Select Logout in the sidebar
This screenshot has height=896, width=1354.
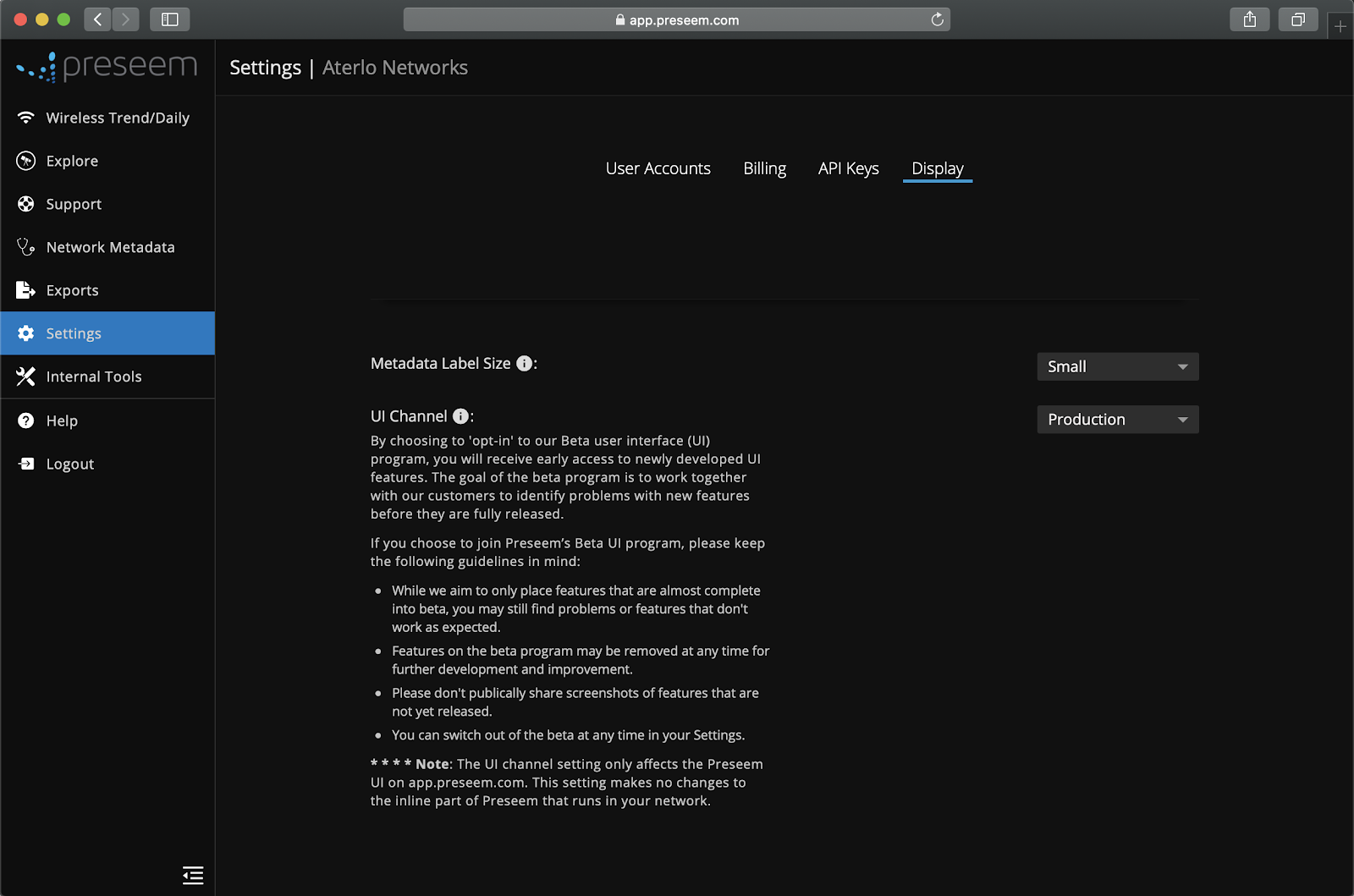coord(107,464)
